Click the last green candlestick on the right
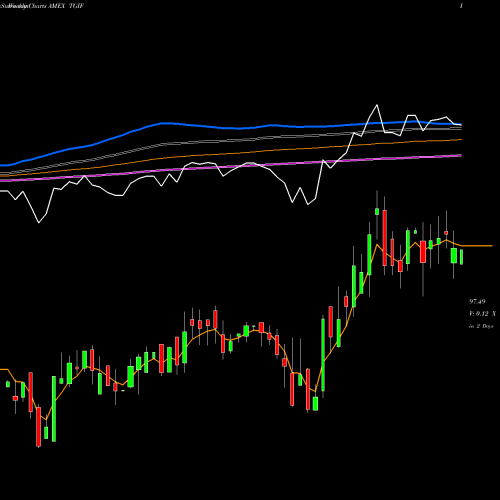This screenshot has width=500, height=500. tap(462, 257)
